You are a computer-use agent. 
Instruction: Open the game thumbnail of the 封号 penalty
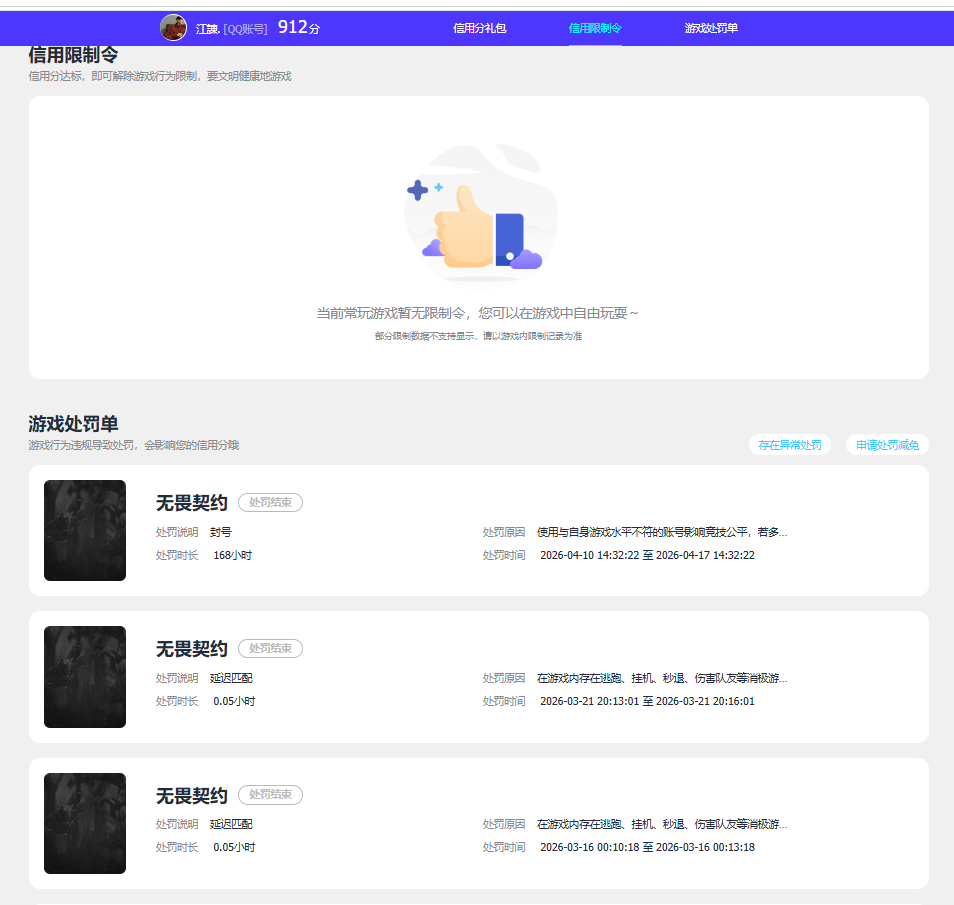click(x=85, y=530)
